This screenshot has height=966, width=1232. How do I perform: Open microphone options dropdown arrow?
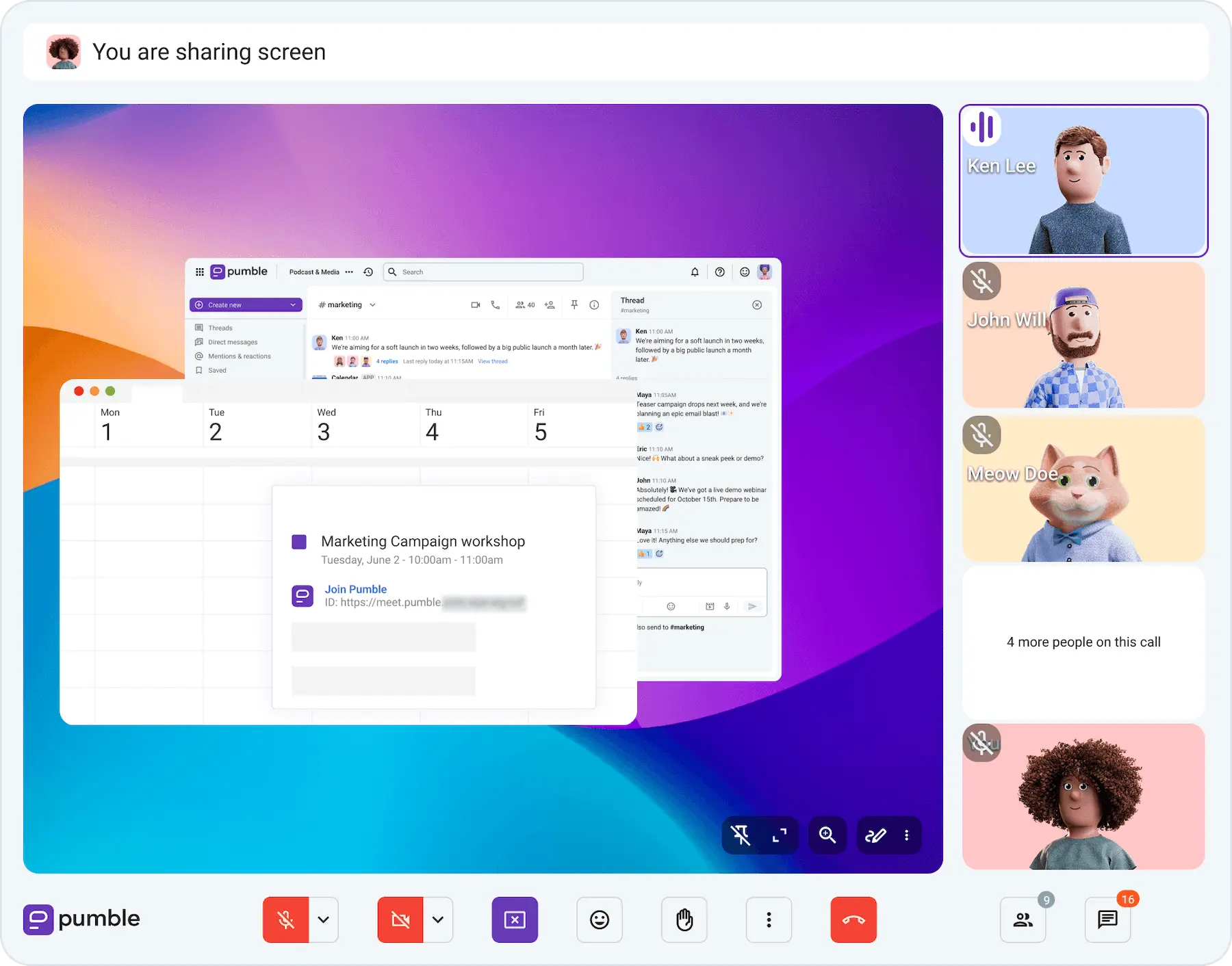pos(324,919)
